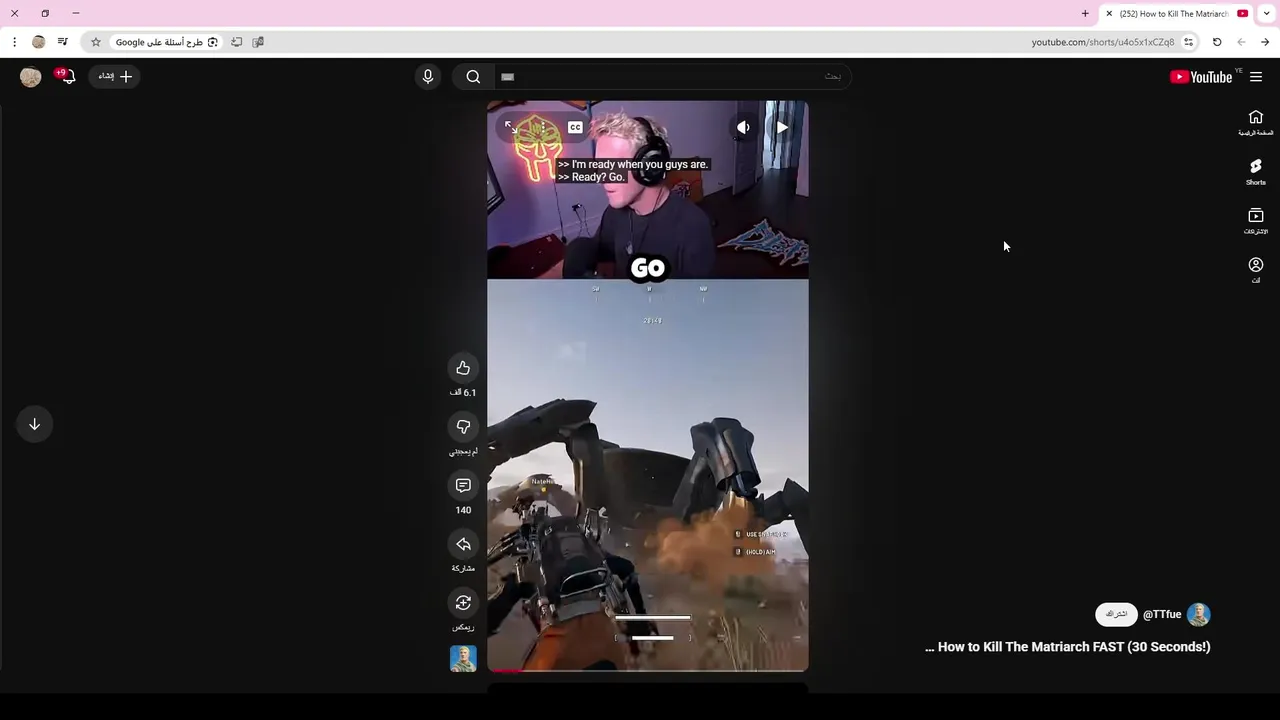Image resolution: width=1280 pixels, height=720 pixels.
Task: Open Google Lens ask button in address bar
Action: click(165, 42)
